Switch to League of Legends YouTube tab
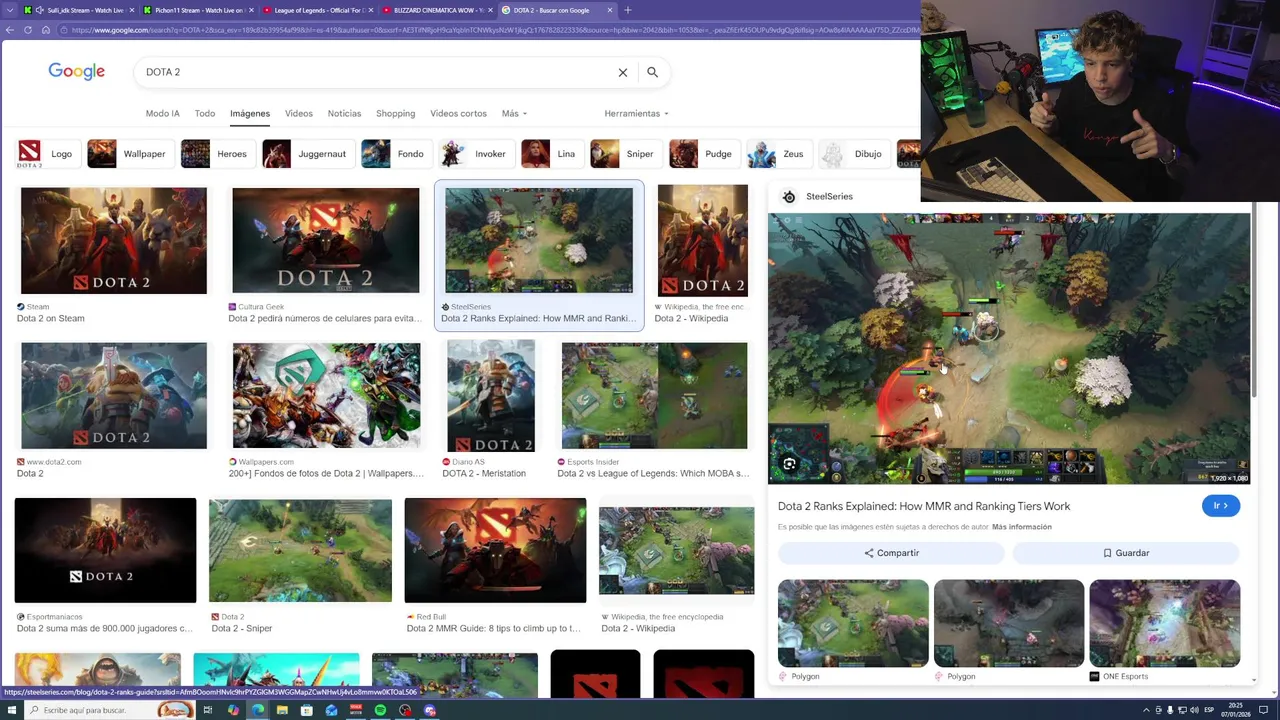1280x720 pixels. pyautogui.click(x=317, y=10)
